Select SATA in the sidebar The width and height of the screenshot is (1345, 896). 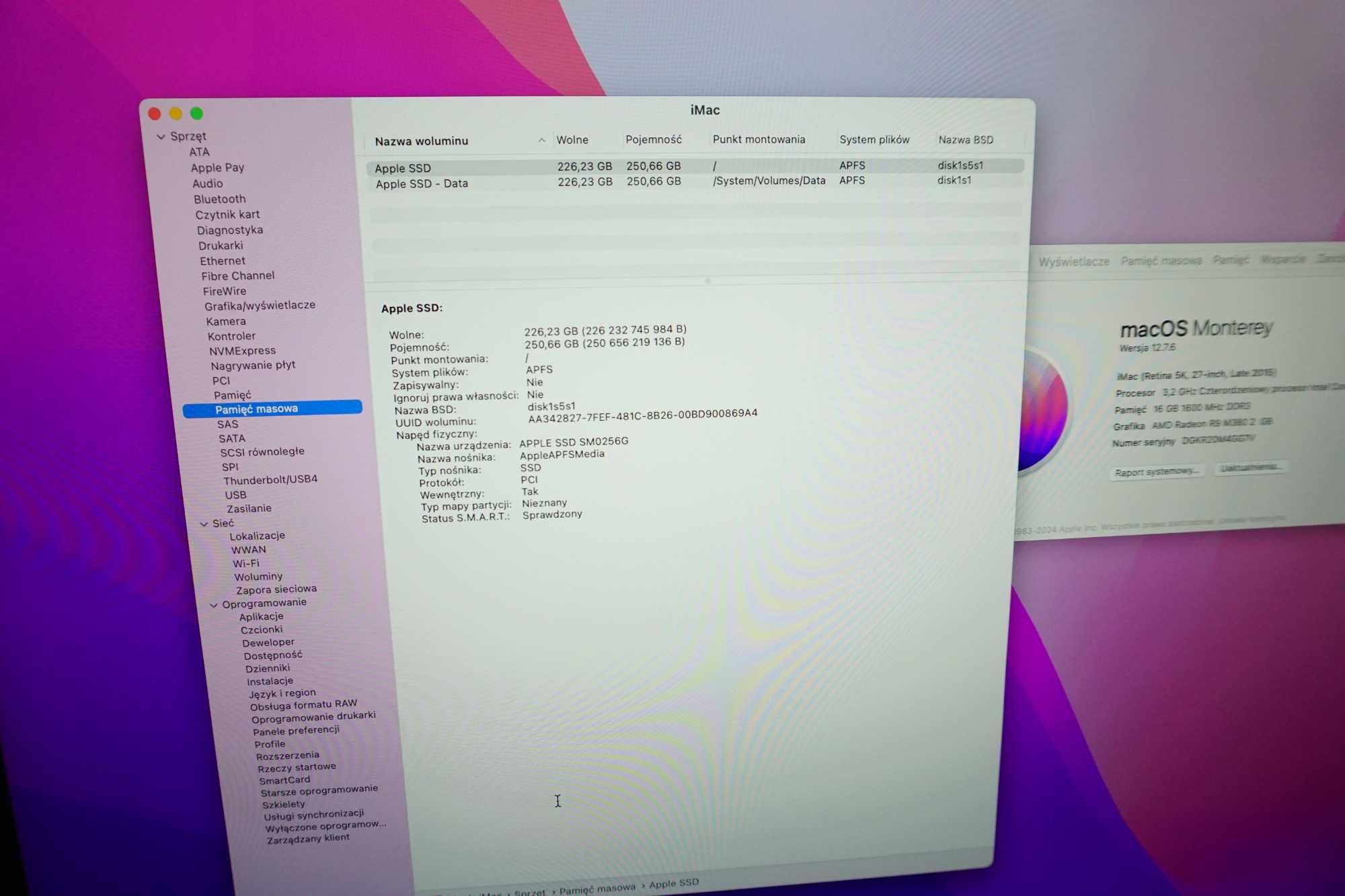pos(232,438)
